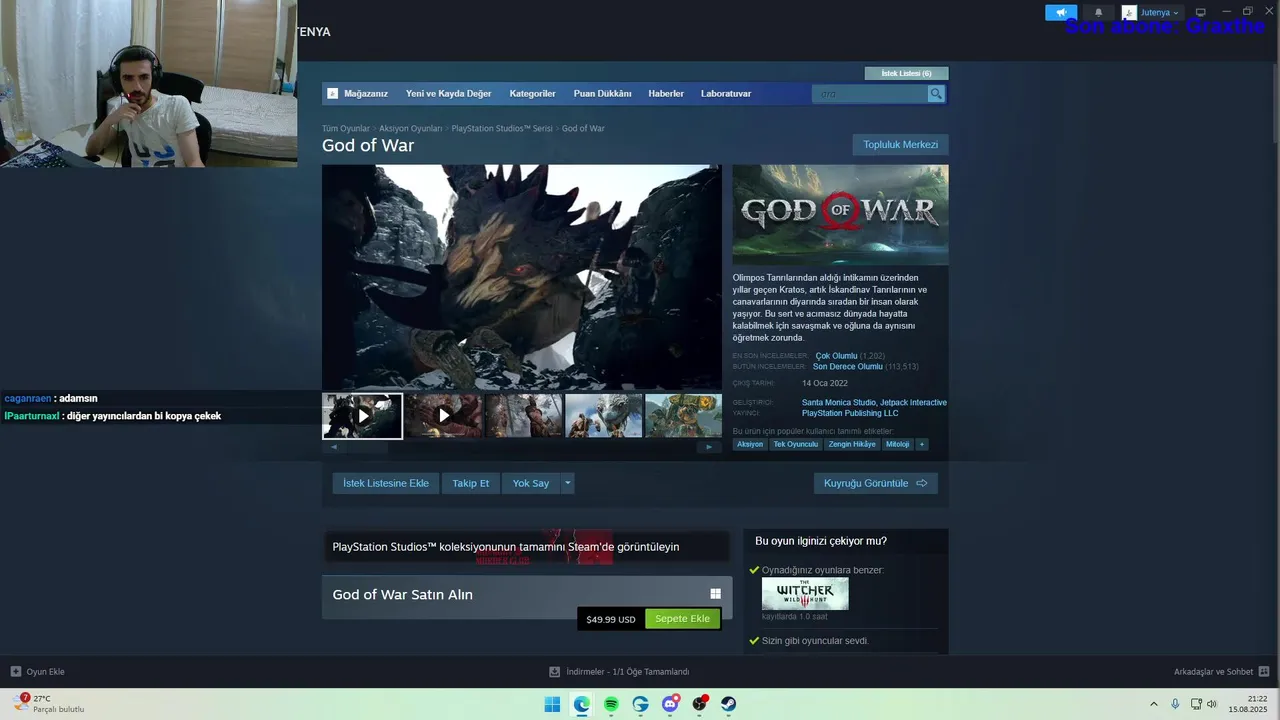Click Kuyruğu Görüntüle button
This screenshot has width=1280, height=720.
click(876, 483)
